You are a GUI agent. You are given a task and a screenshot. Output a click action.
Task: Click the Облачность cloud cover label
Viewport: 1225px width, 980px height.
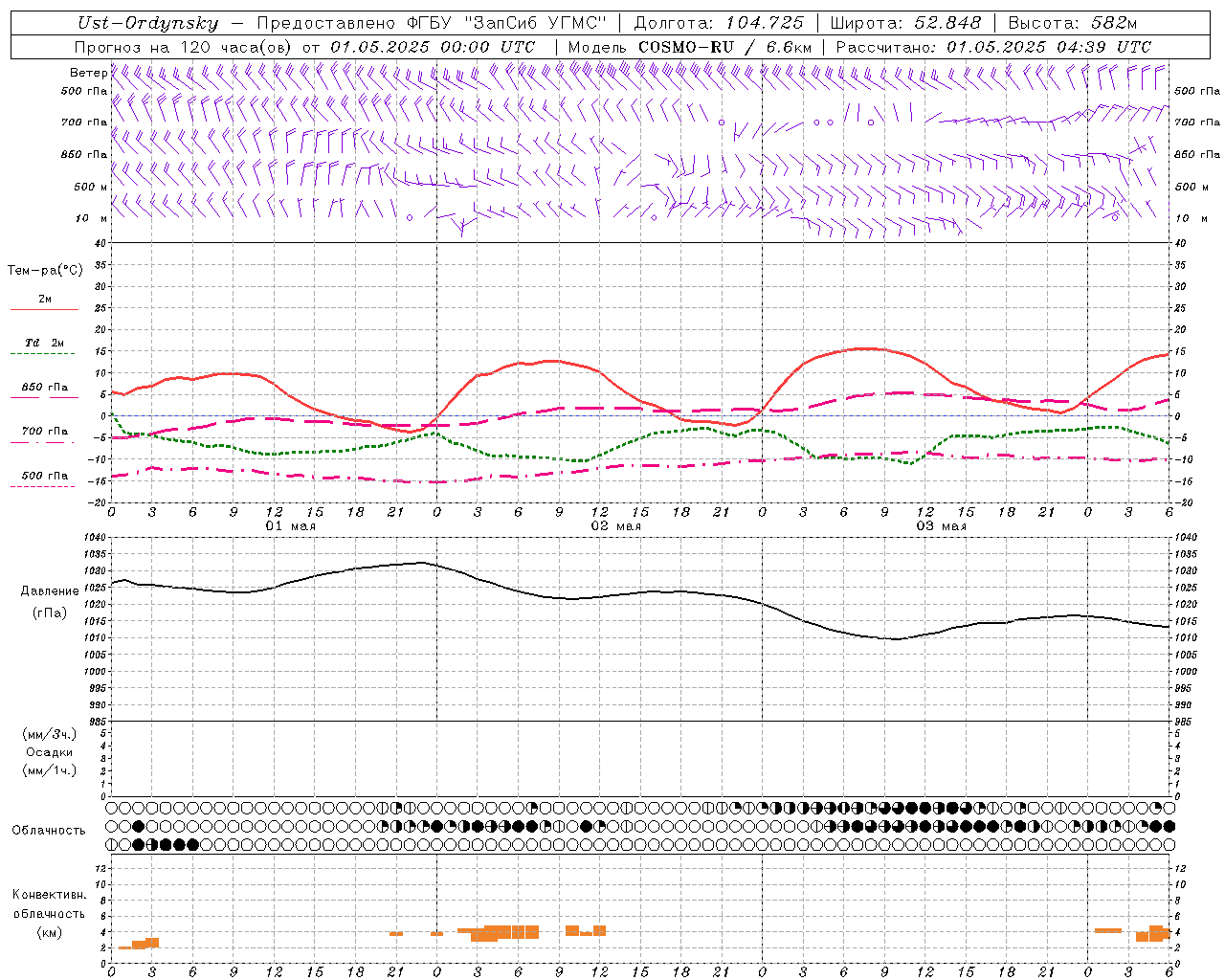[x=49, y=831]
